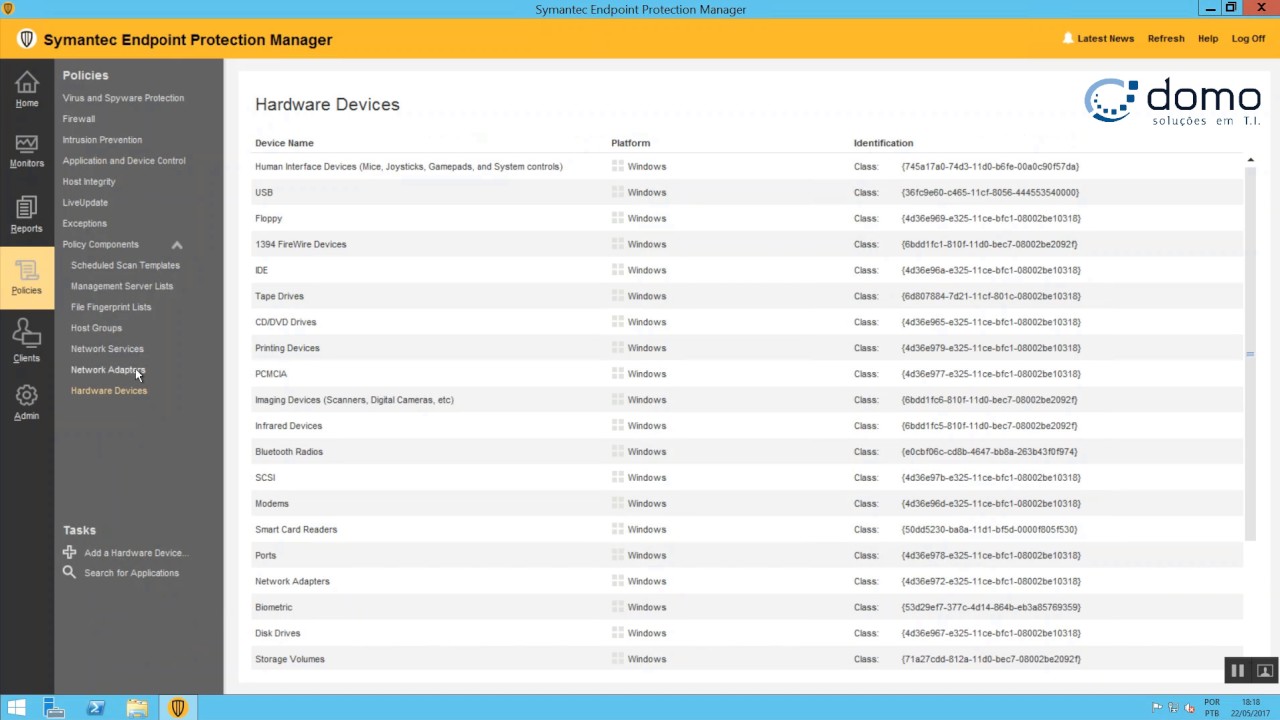1280x720 pixels.
Task: Select the Bluetooth Radios row
Action: [747, 452]
